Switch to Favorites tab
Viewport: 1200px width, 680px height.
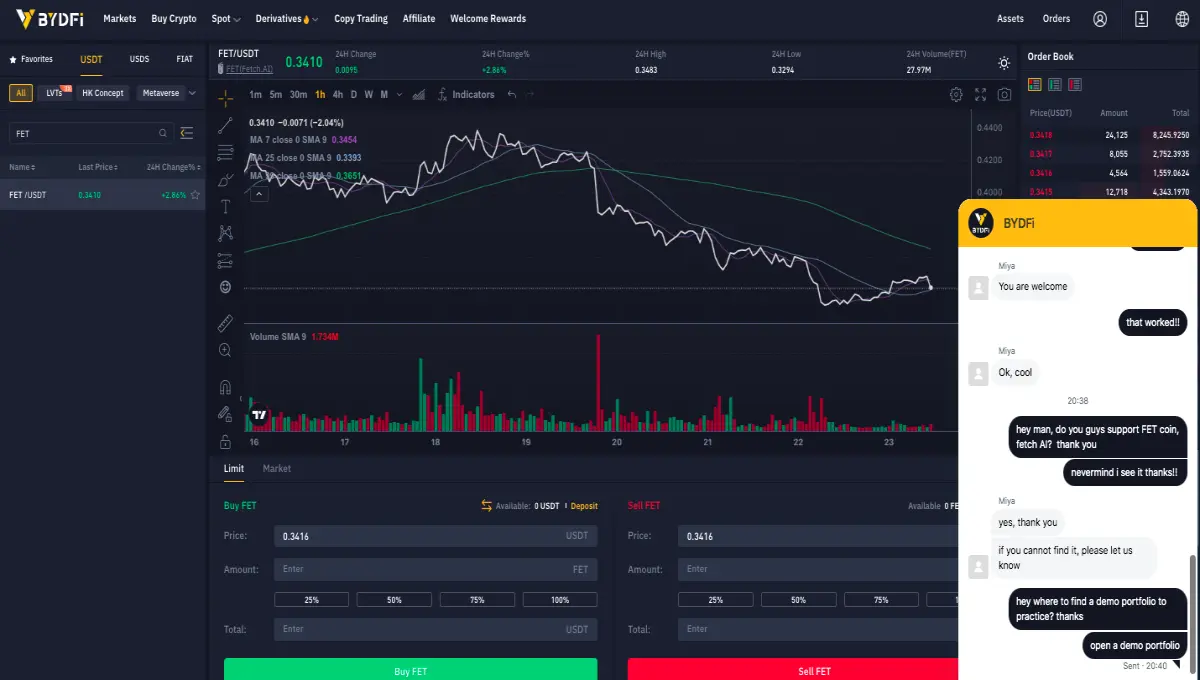(31, 59)
